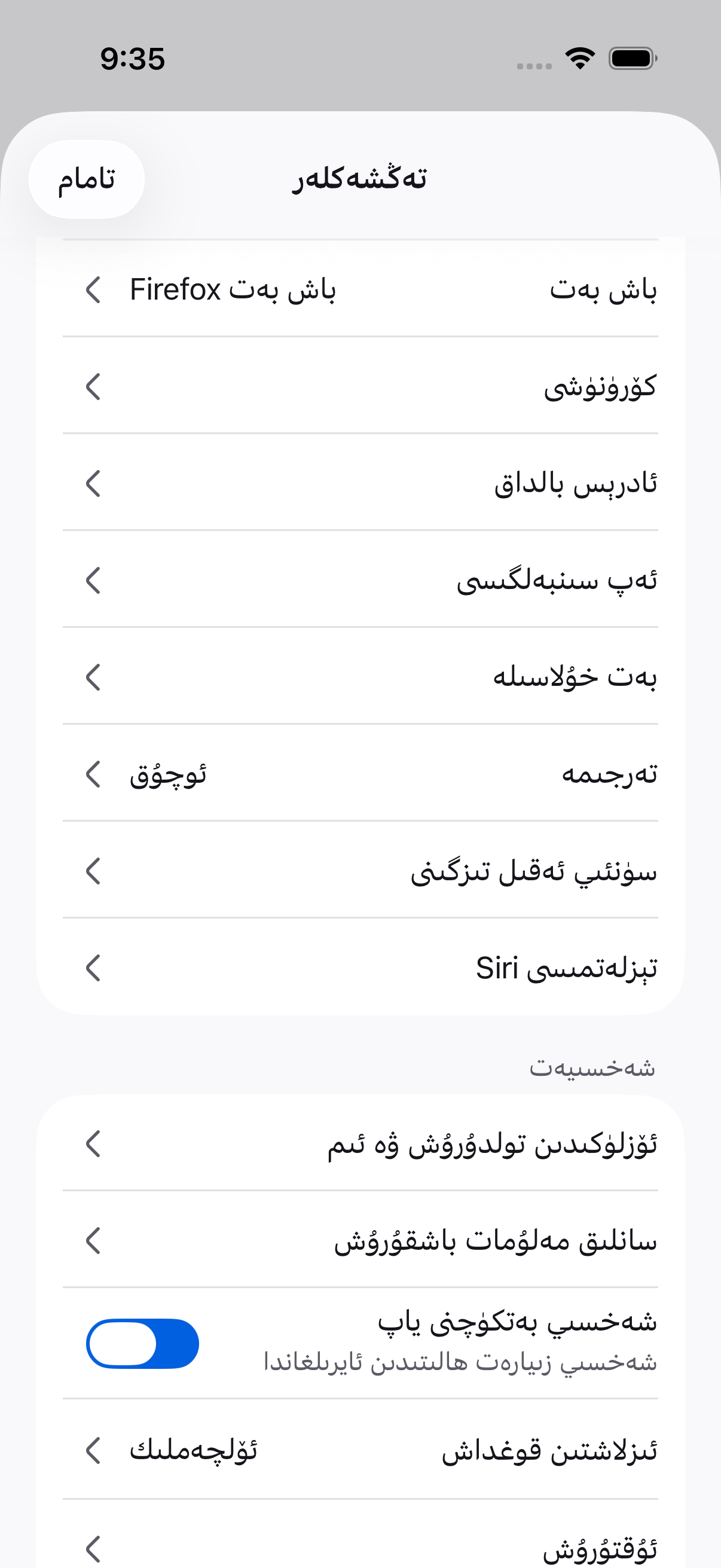The width and height of the screenshot is (721, 1568).
Task: Open the كۆرۈنۈشى appearance row
Action: 360,386
